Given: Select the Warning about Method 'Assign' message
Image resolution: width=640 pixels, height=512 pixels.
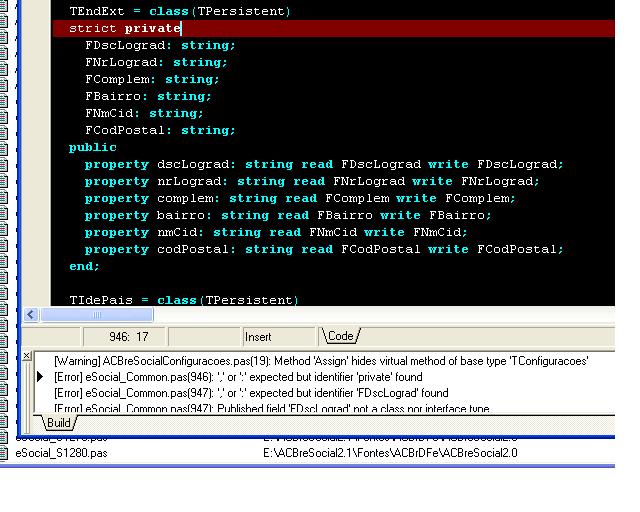Looking at the screenshot, I should click(x=321, y=361).
